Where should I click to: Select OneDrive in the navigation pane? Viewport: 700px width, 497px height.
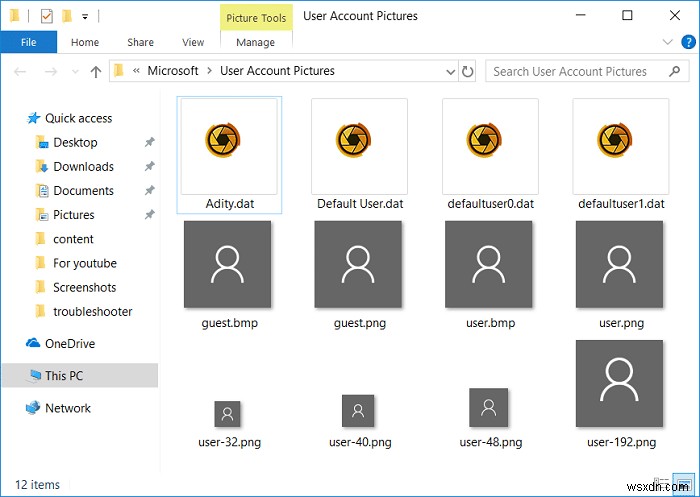68,343
